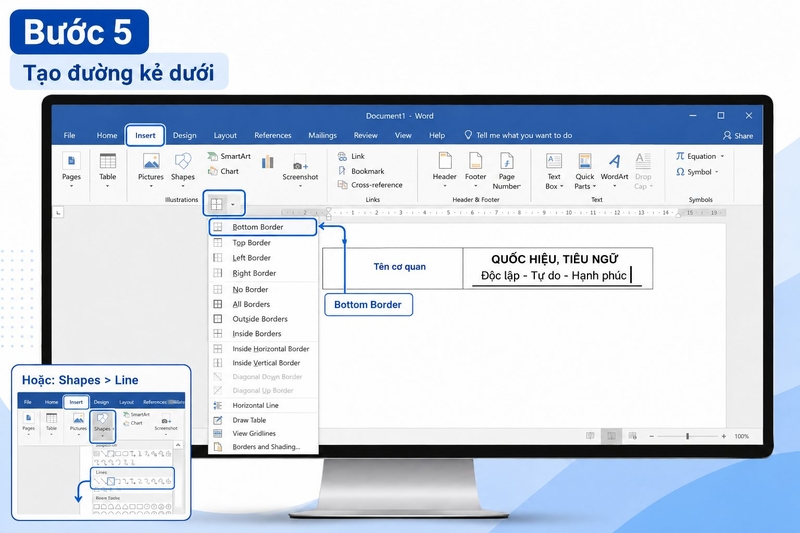Open Borders and Shading dialog
800x533 pixels.
pos(263,447)
